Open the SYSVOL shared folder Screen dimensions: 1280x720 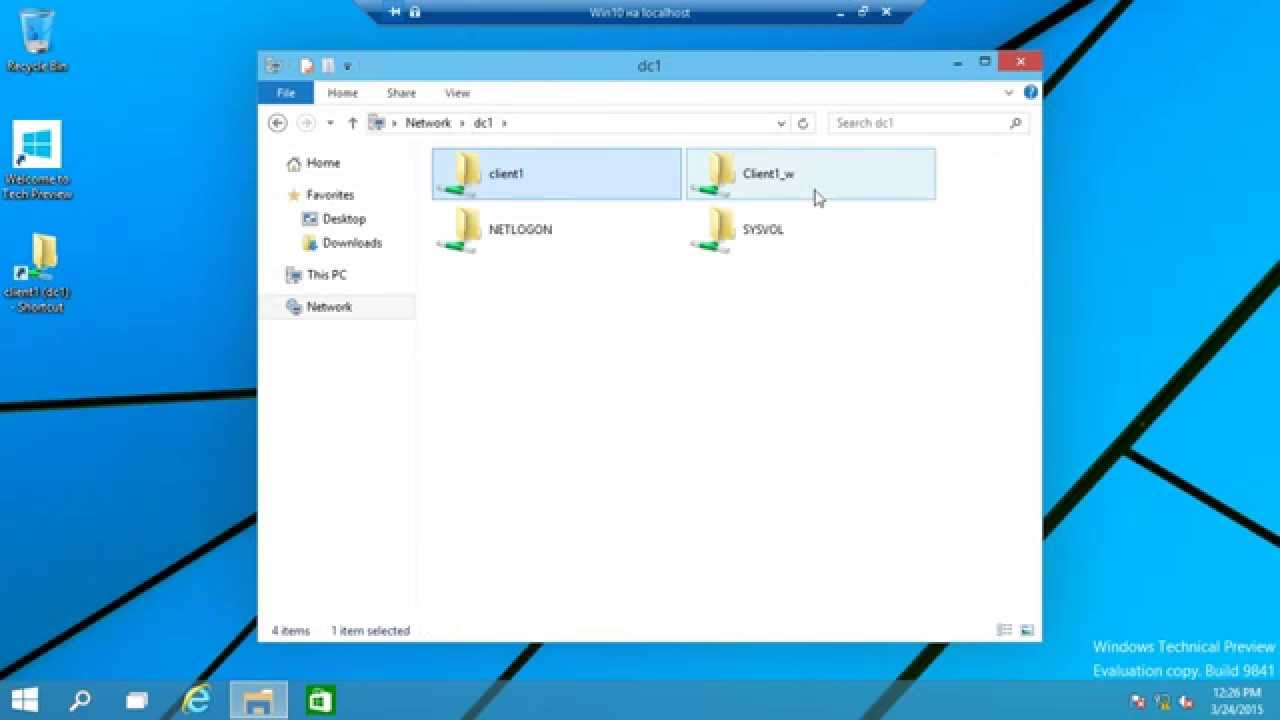811,230
